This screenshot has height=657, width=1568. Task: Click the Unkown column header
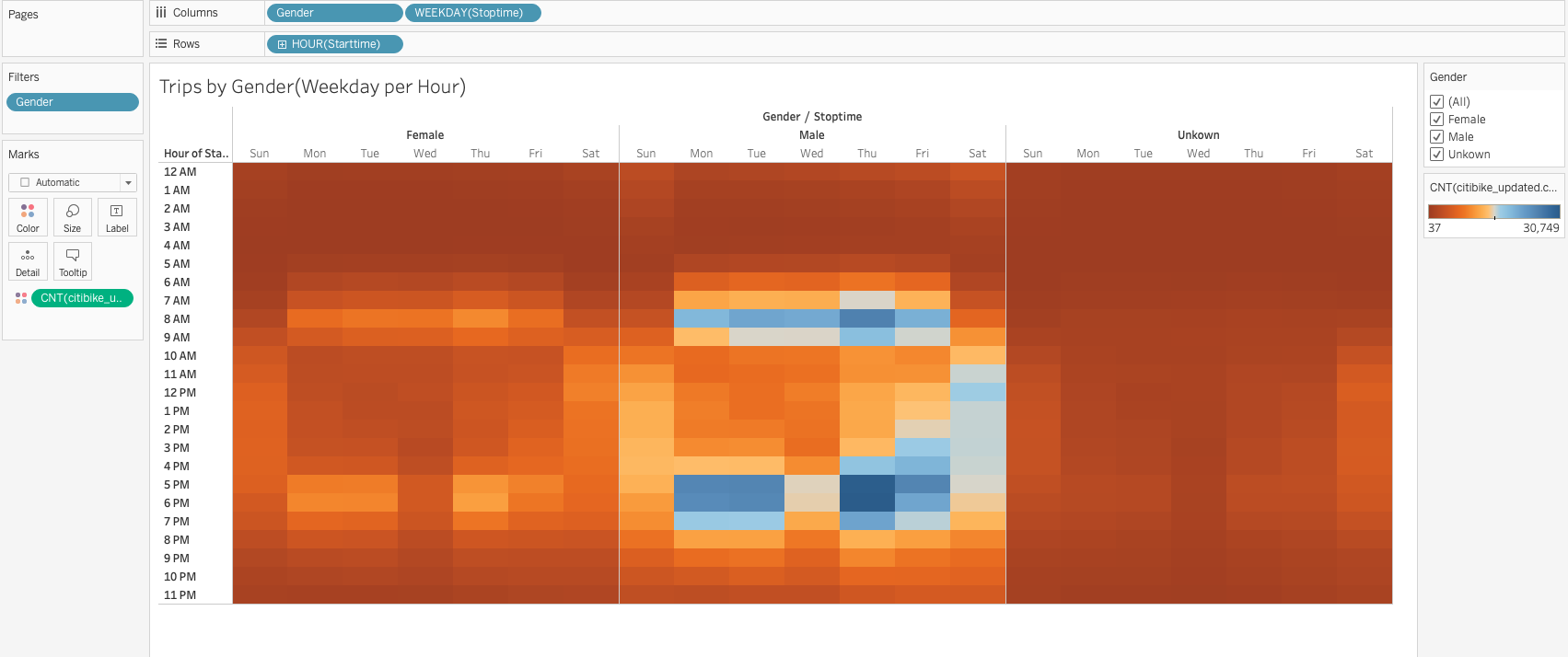pyautogui.click(x=1199, y=135)
